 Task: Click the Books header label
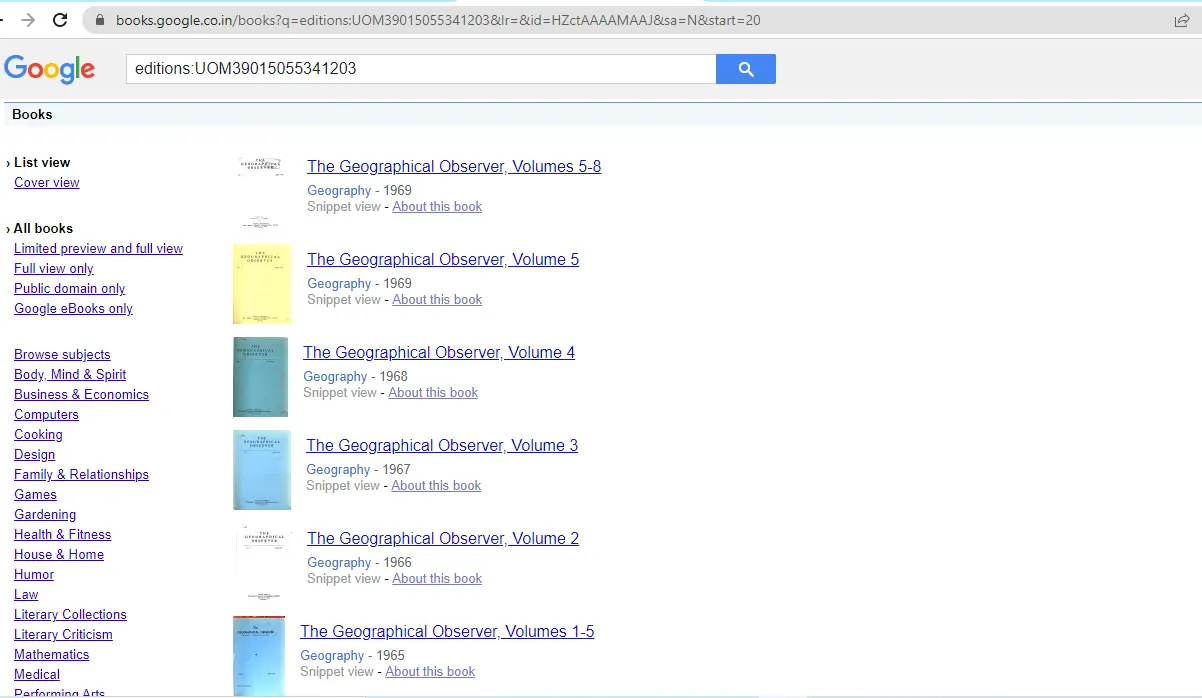(x=32, y=115)
